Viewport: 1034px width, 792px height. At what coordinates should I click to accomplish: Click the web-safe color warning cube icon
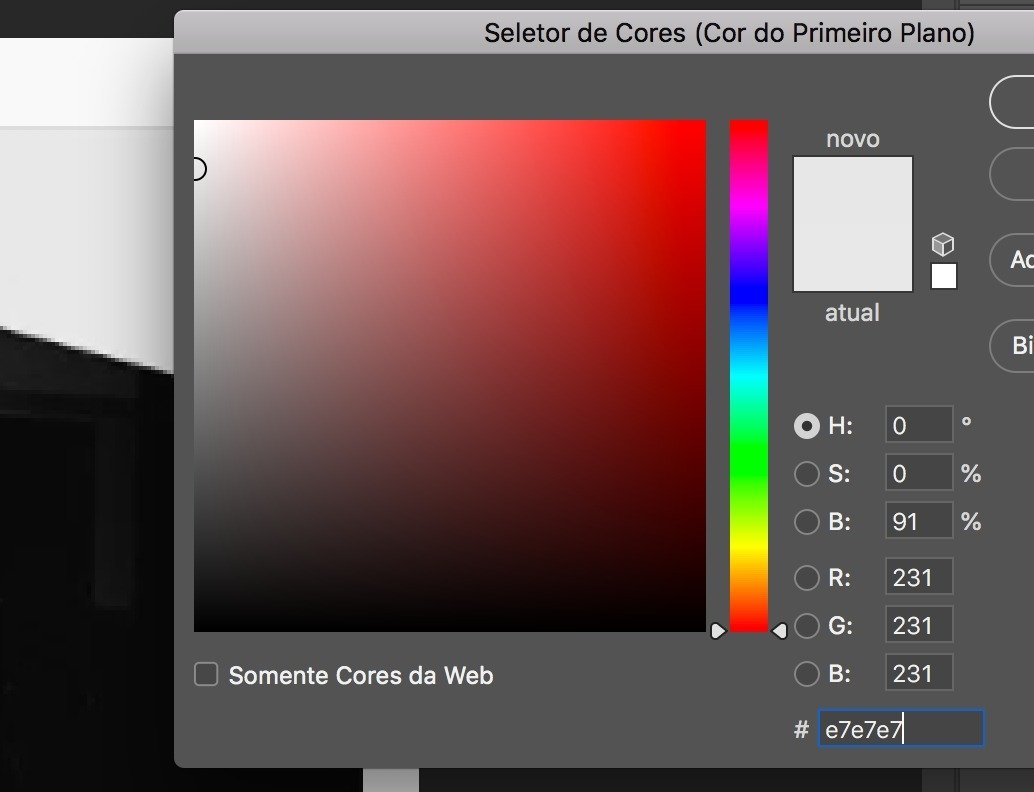pyautogui.click(x=941, y=243)
